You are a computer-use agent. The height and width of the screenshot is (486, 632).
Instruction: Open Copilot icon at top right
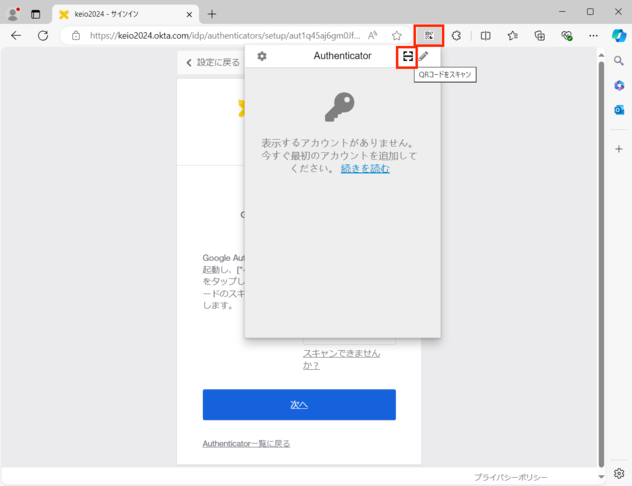619,35
